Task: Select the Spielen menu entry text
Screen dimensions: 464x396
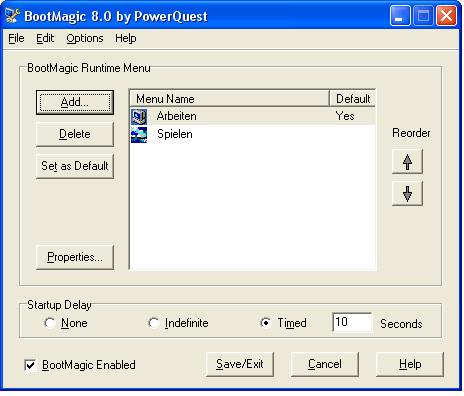Action: 175,134
